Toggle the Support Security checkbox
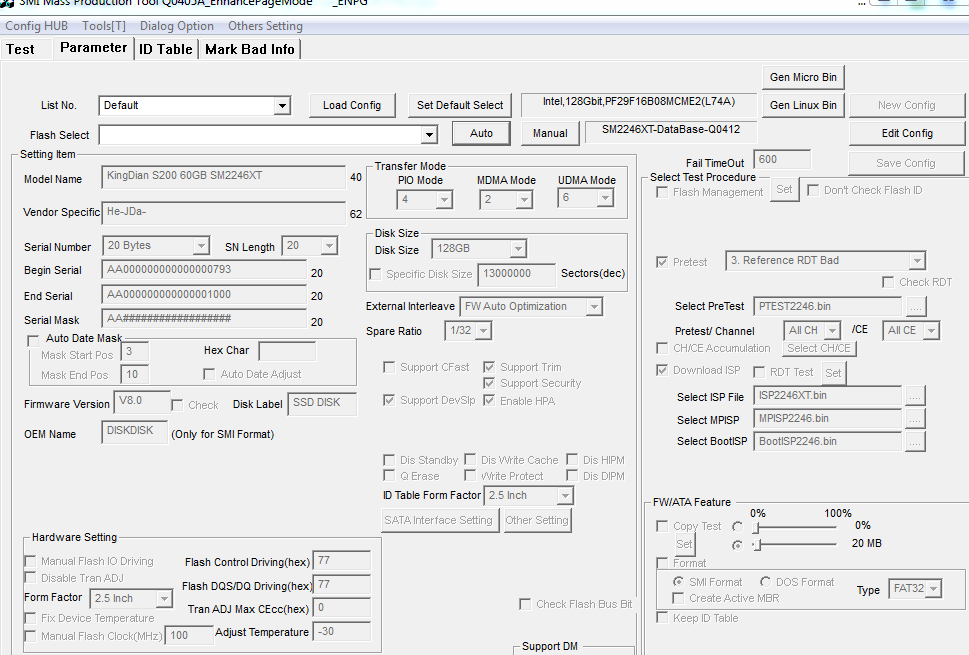 tap(489, 384)
